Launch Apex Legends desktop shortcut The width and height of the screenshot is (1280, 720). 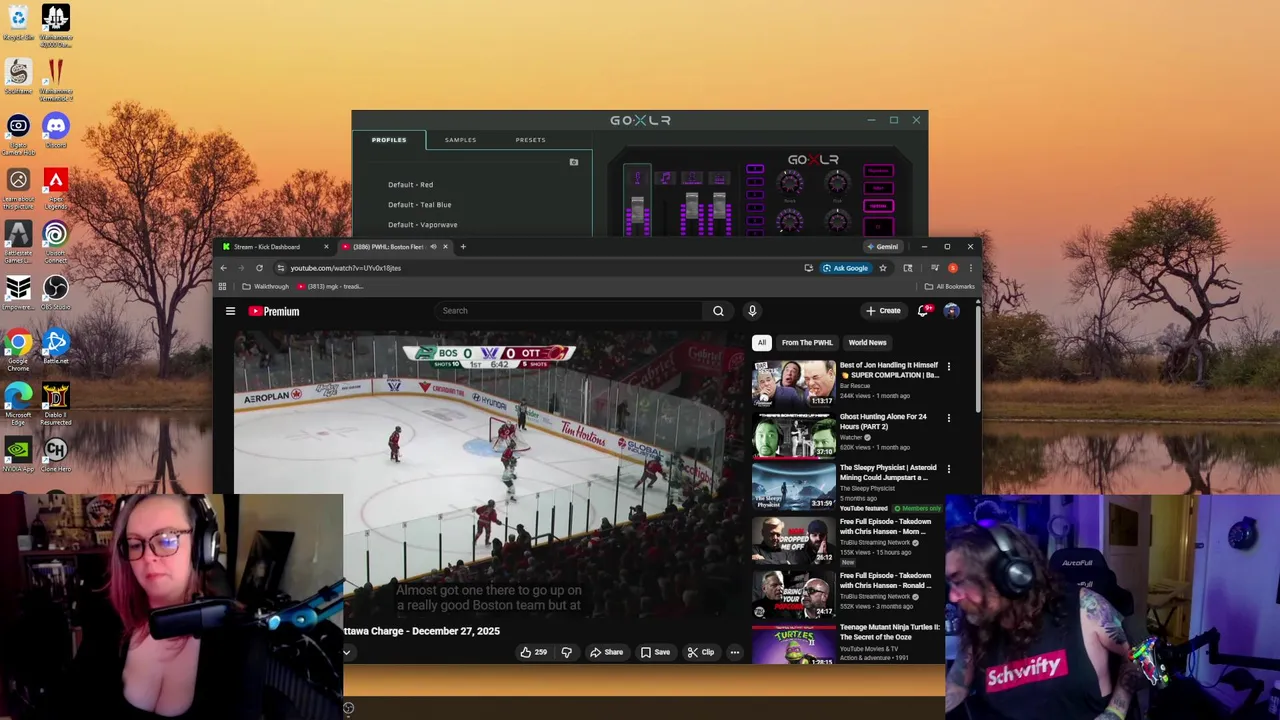[56, 186]
